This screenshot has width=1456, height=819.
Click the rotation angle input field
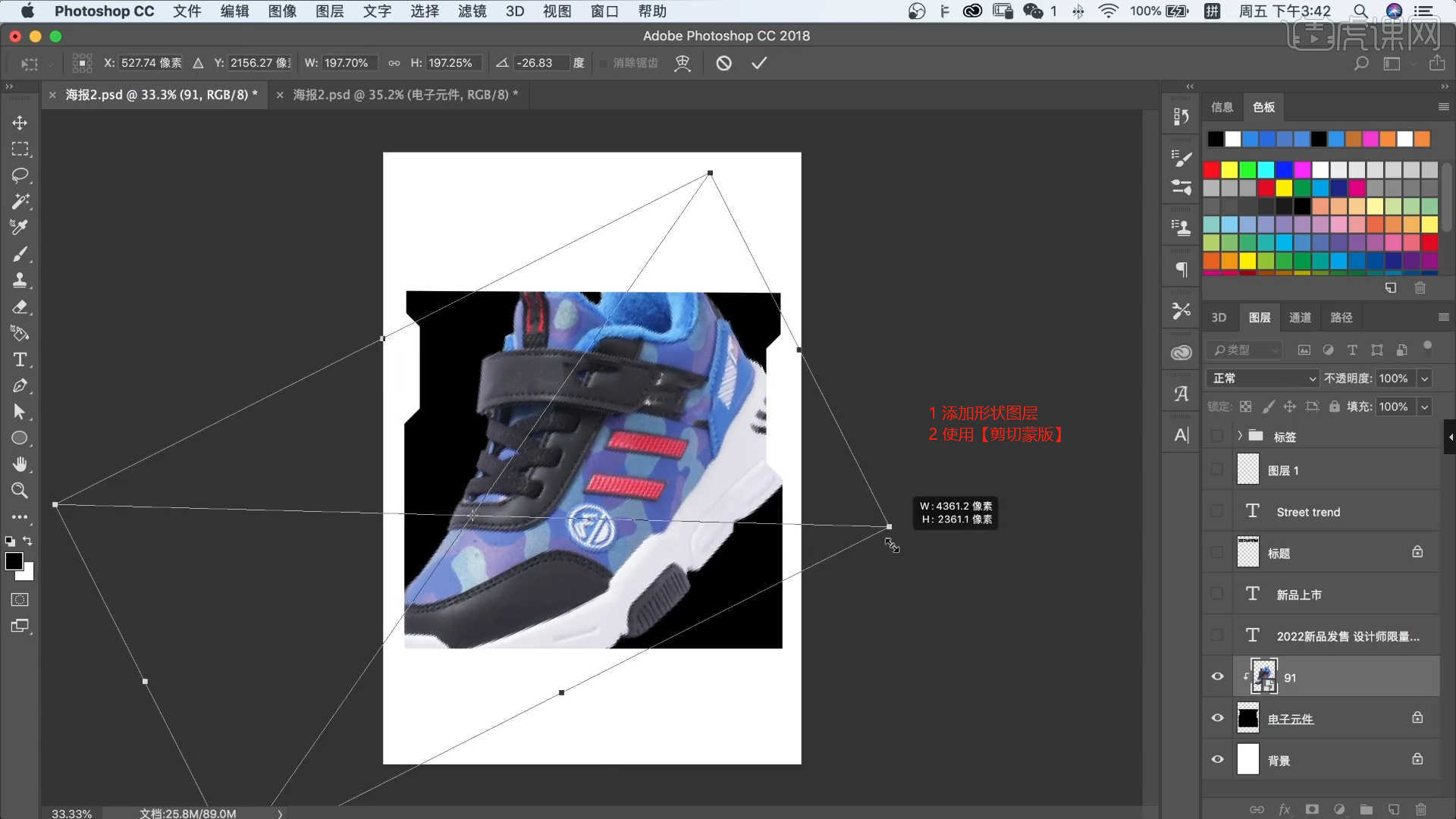[541, 63]
